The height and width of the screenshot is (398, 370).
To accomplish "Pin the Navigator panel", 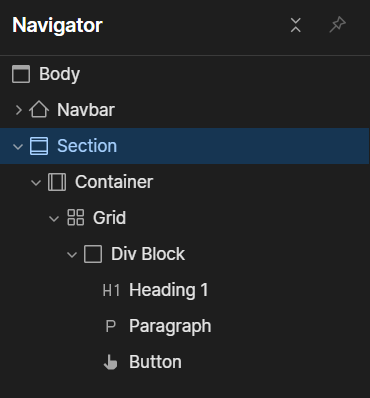I will tap(337, 25).
